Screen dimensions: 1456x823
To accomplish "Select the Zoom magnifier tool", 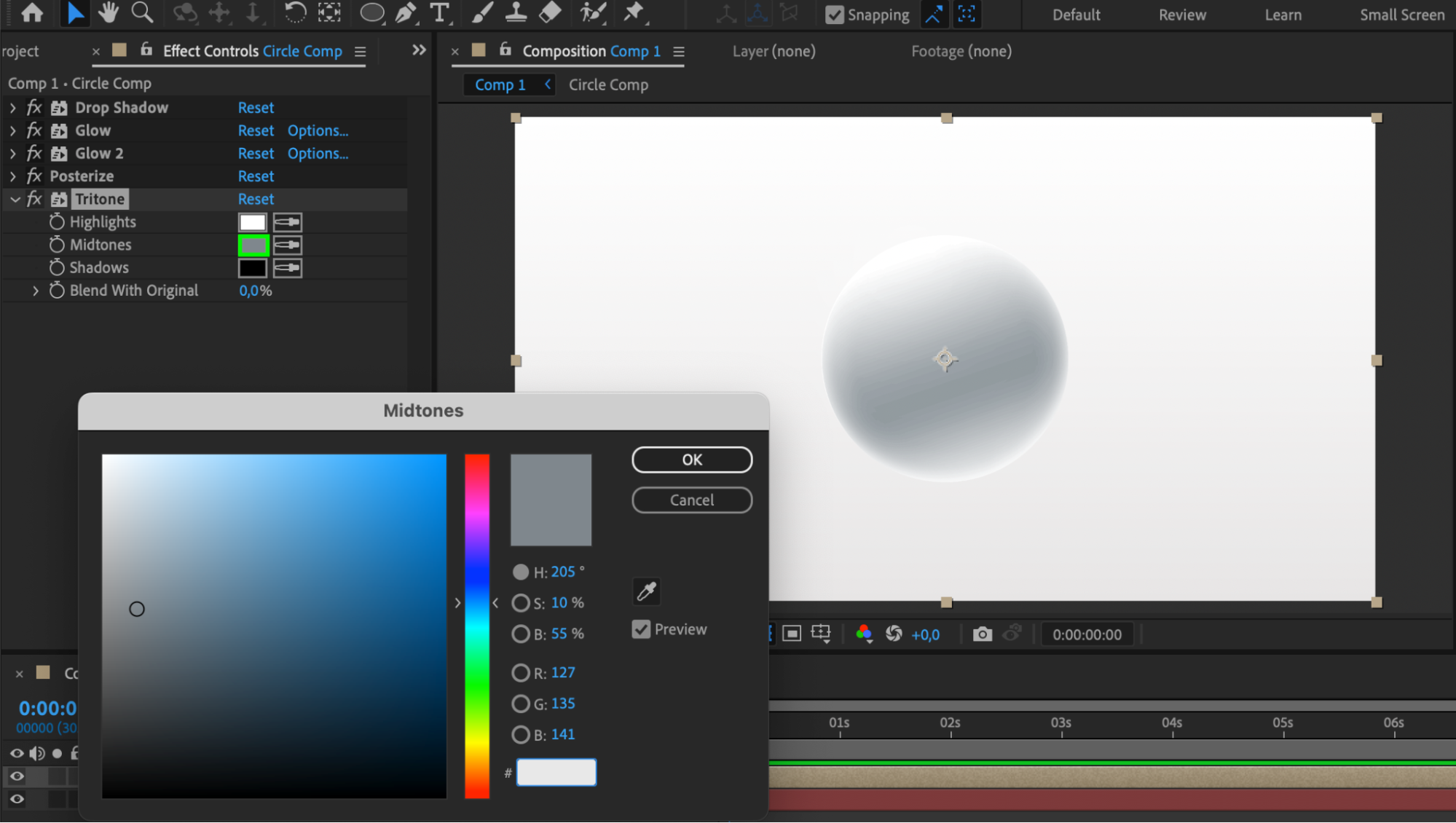I will pos(142,12).
